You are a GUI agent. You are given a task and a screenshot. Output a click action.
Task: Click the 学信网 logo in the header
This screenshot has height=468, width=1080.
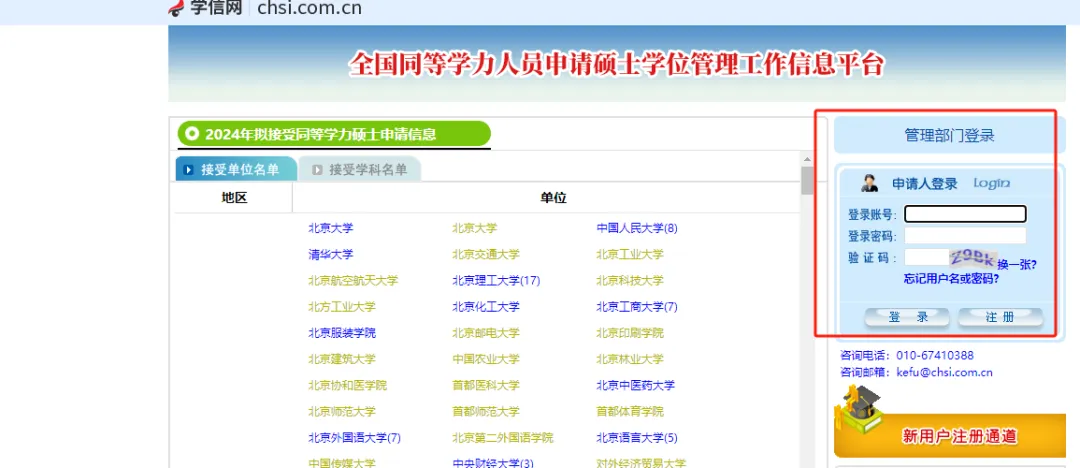(x=207, y=8)
